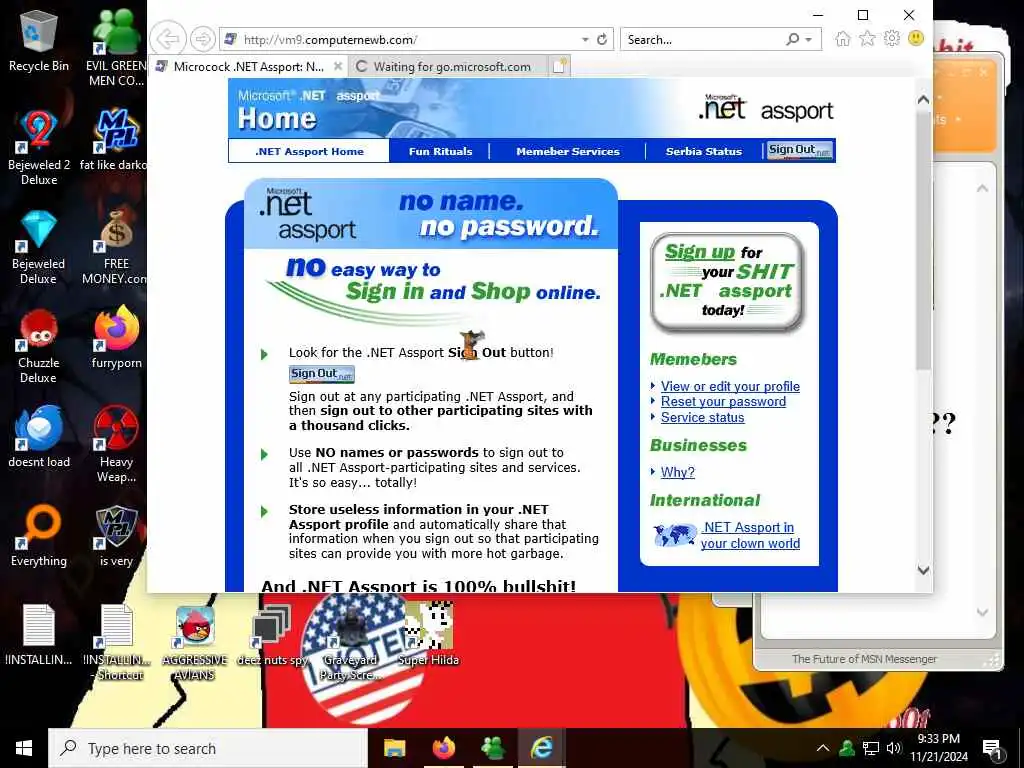Switch to 'Microcock .NET Assport' tab
1024x768 pixels.
click(x=248, y=66)
